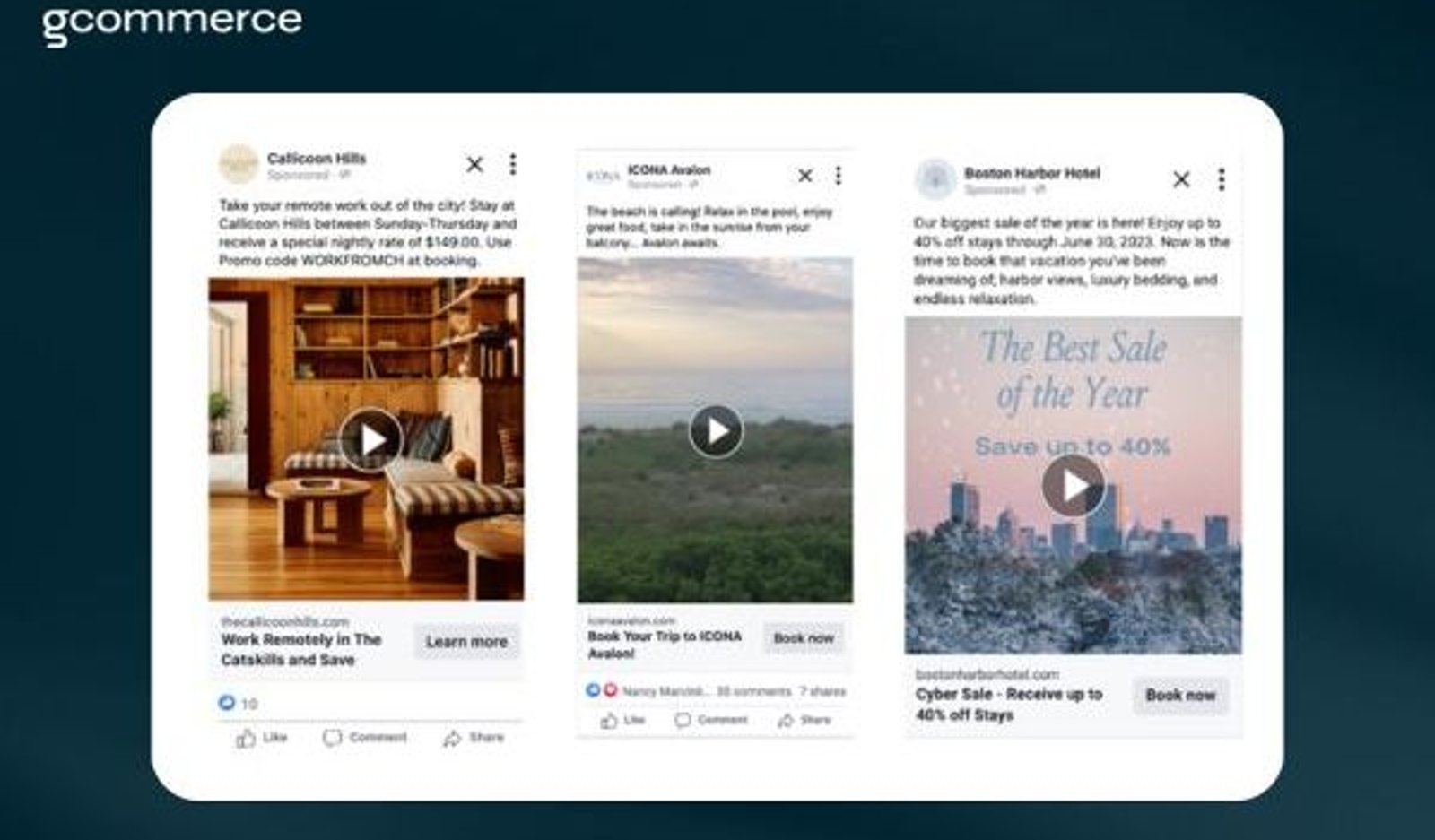Share the Callicoon Hills post
This screenshot has width=1435, height=840.
pos(474,738)
